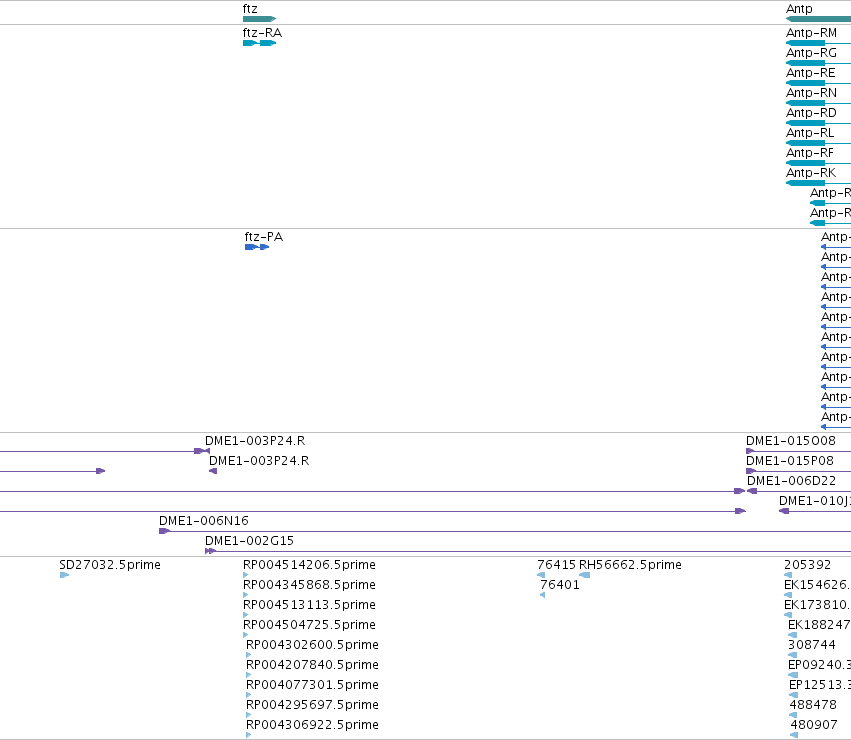The image size is (851, 740).
Task: Click the Antp-RL transcript label
Action: 810,133
